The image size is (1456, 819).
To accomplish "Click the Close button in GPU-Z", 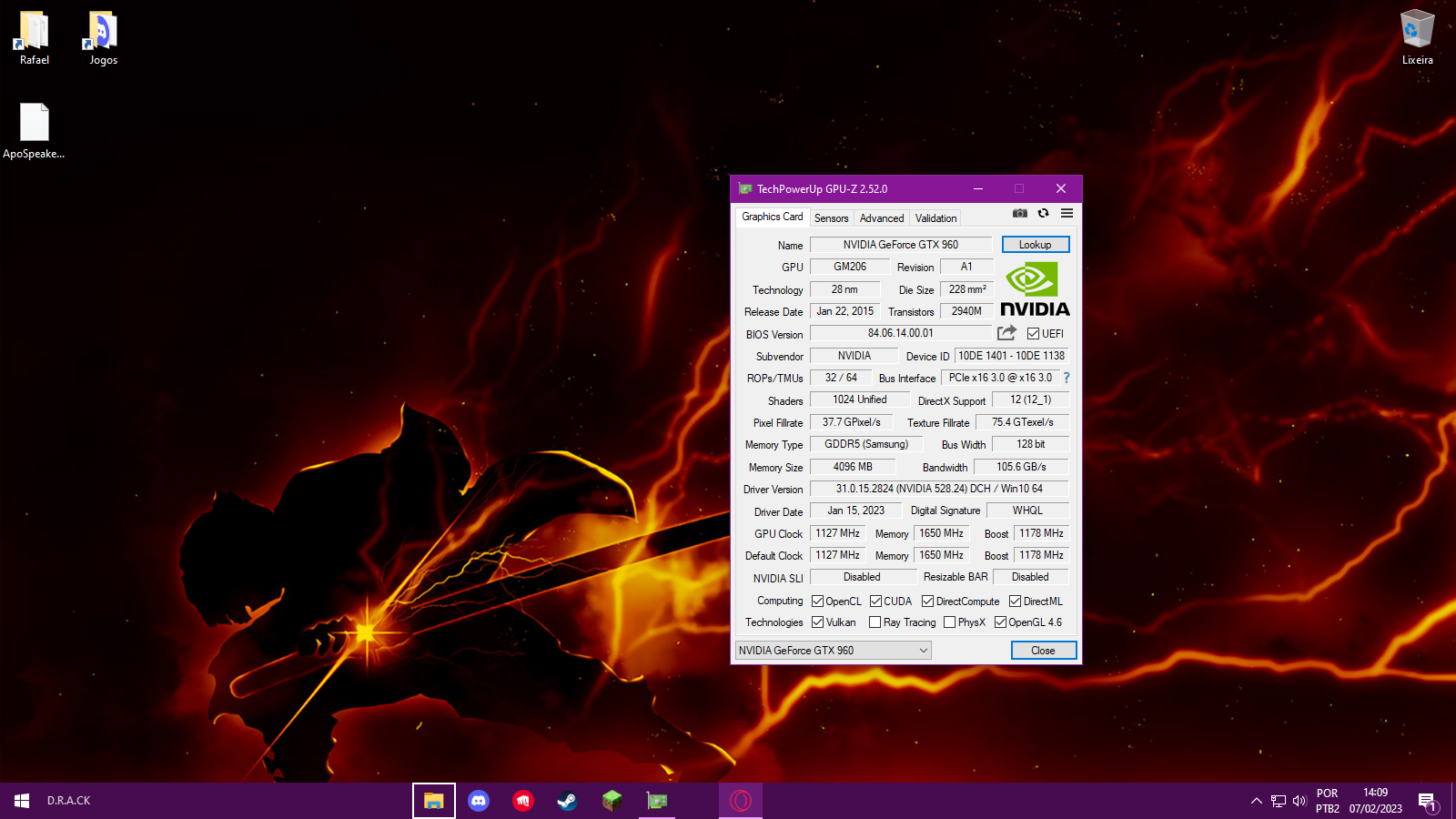I will click(1043, 651).
